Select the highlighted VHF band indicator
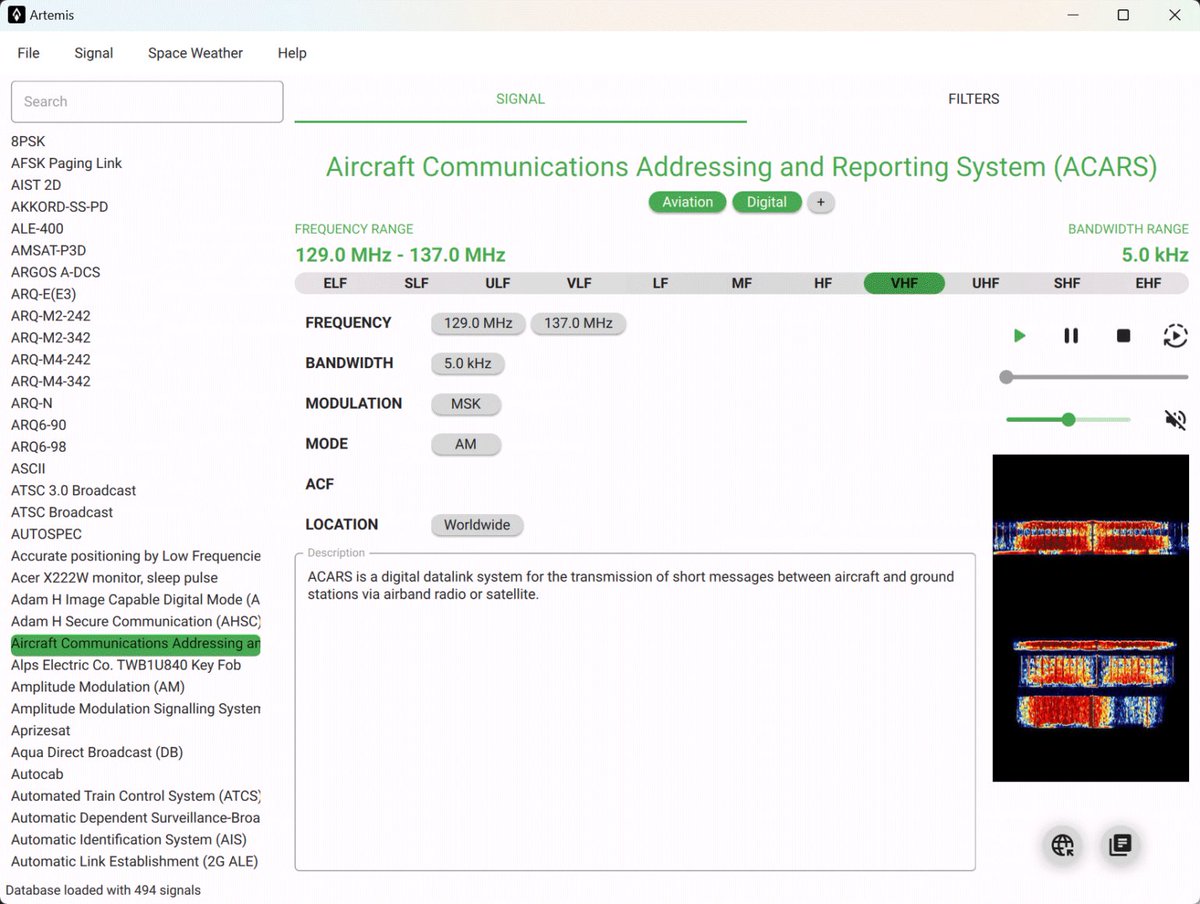 pyautogui.click(x=904, y=283)
